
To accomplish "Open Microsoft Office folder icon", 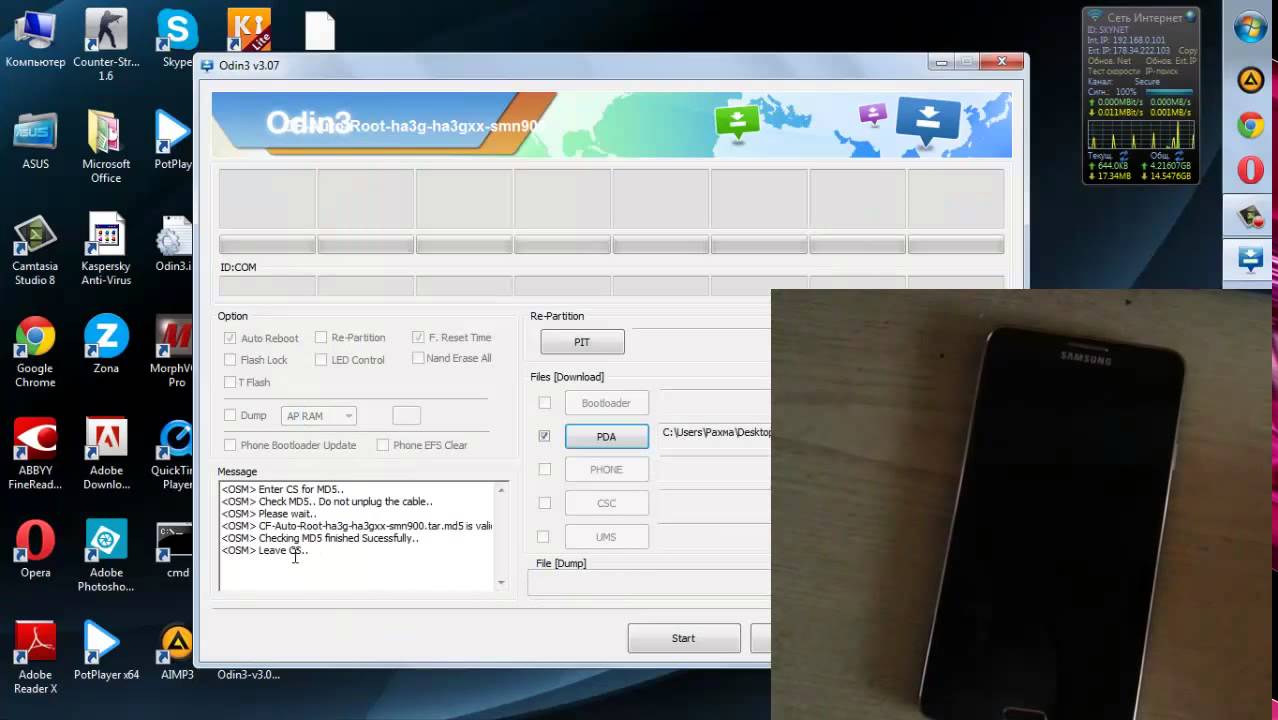I will [106, 147].
